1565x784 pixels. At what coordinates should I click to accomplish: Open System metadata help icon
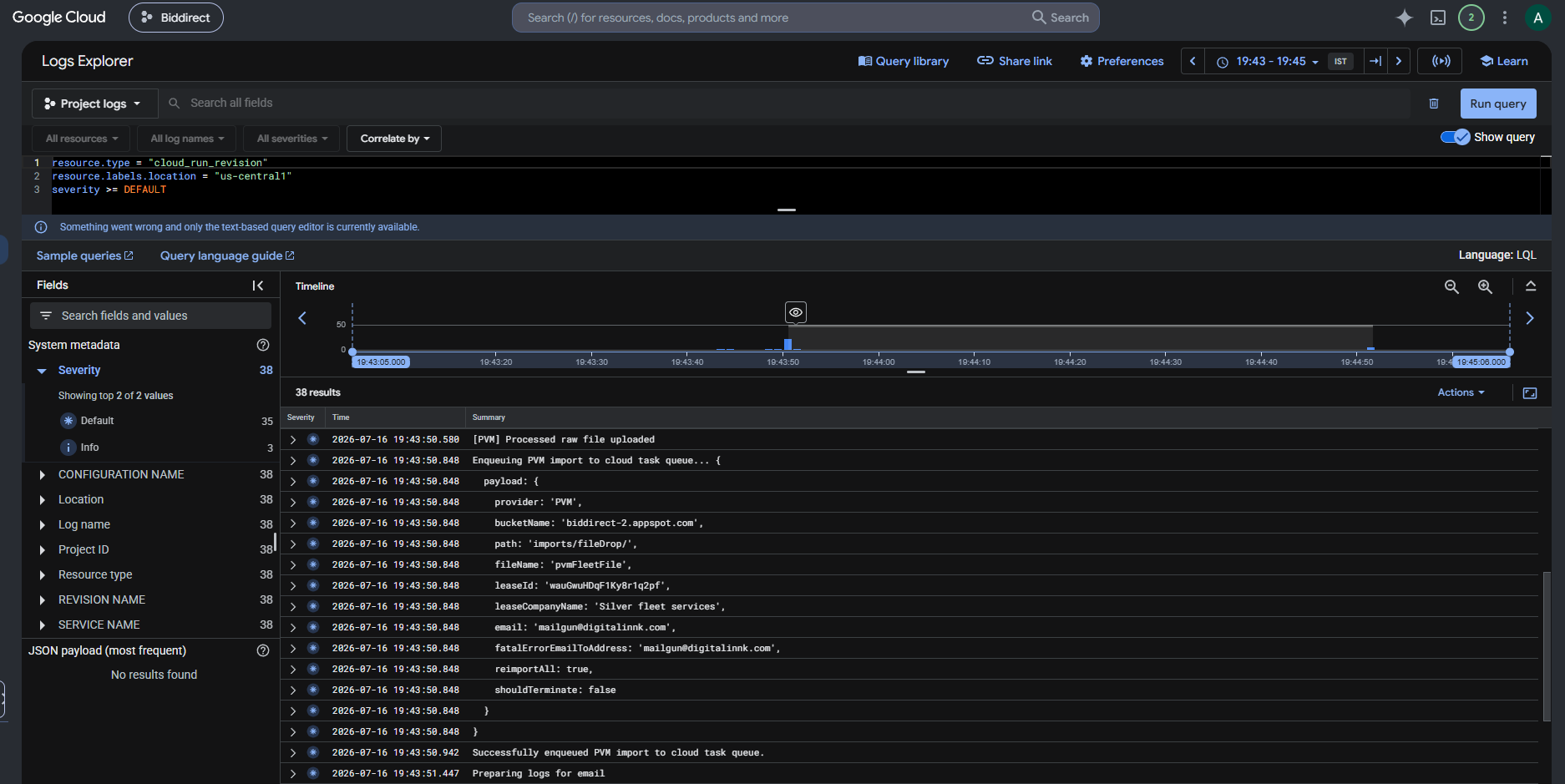[263, 345]
